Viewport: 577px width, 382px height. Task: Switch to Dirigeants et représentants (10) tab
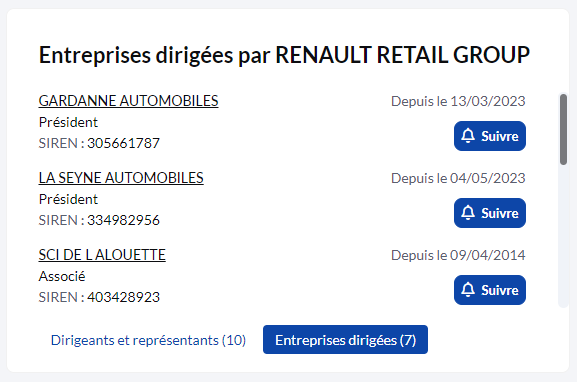[x=148, y=340]
